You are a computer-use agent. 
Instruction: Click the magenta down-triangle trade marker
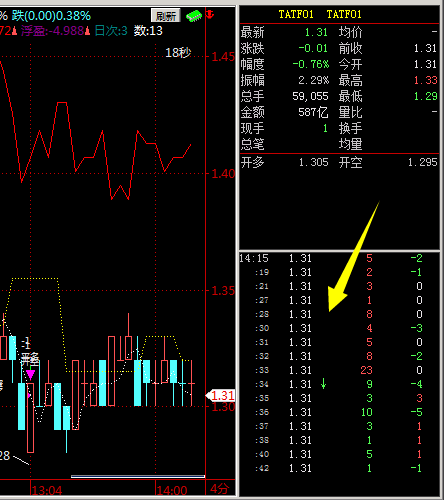(x=31, y=374)
